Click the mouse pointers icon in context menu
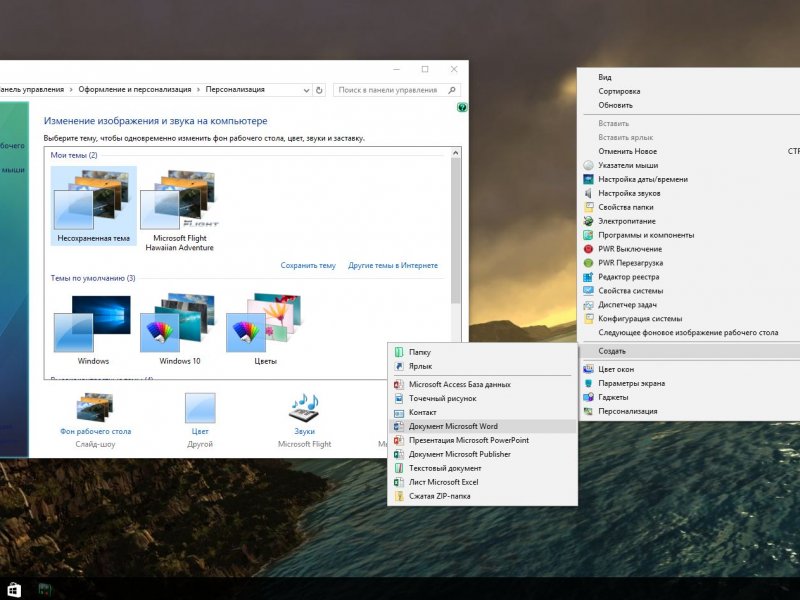 [588, 165]
